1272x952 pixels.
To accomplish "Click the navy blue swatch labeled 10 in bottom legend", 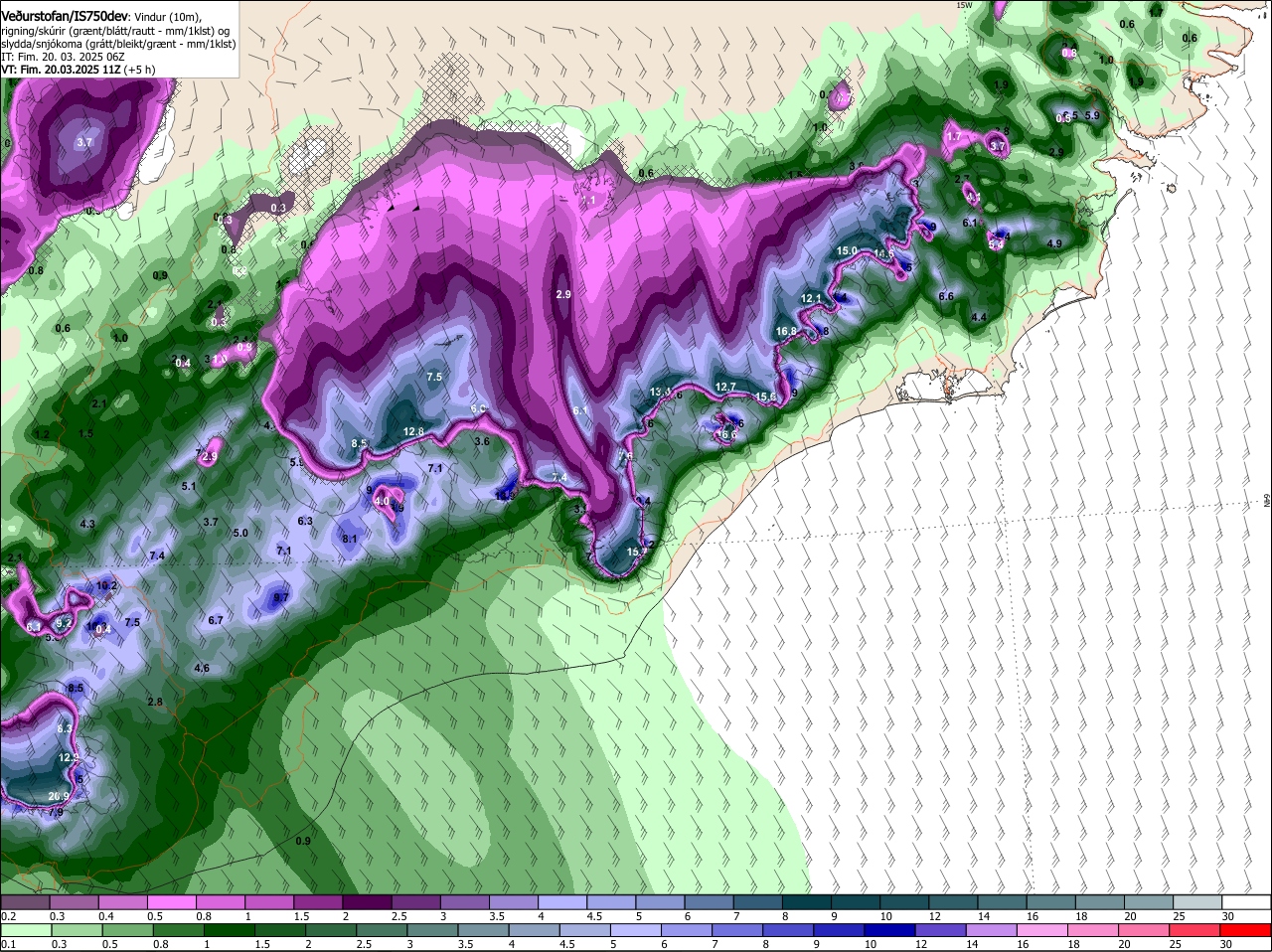I will coord(889,929).
